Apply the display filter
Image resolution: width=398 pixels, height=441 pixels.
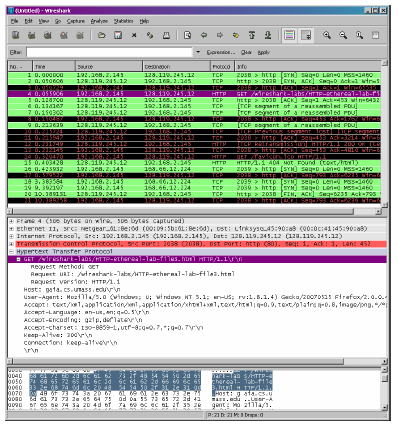tap(263, 52)
